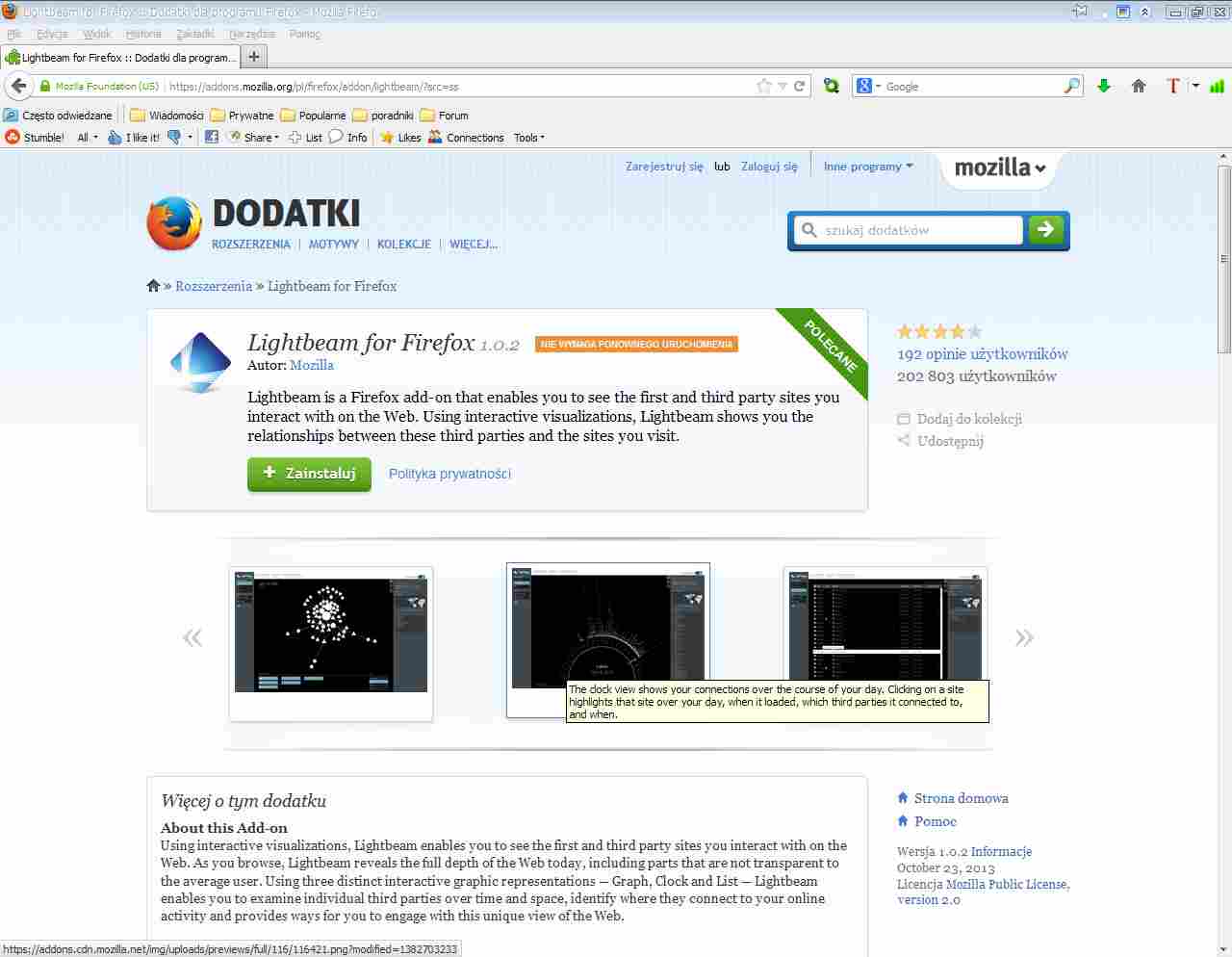Expand the Inne programy dropdown
This screenshot has height=957, width=1232.
coord(868,166)
